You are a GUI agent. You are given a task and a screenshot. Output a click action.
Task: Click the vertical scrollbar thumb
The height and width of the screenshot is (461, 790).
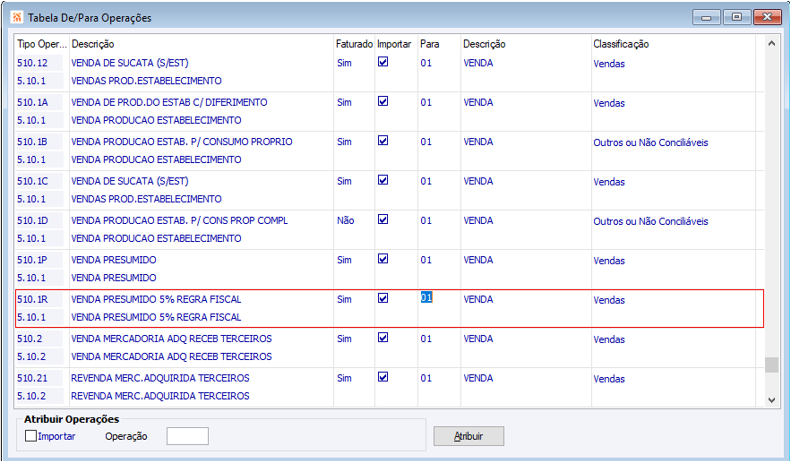[x=771, y=365]
